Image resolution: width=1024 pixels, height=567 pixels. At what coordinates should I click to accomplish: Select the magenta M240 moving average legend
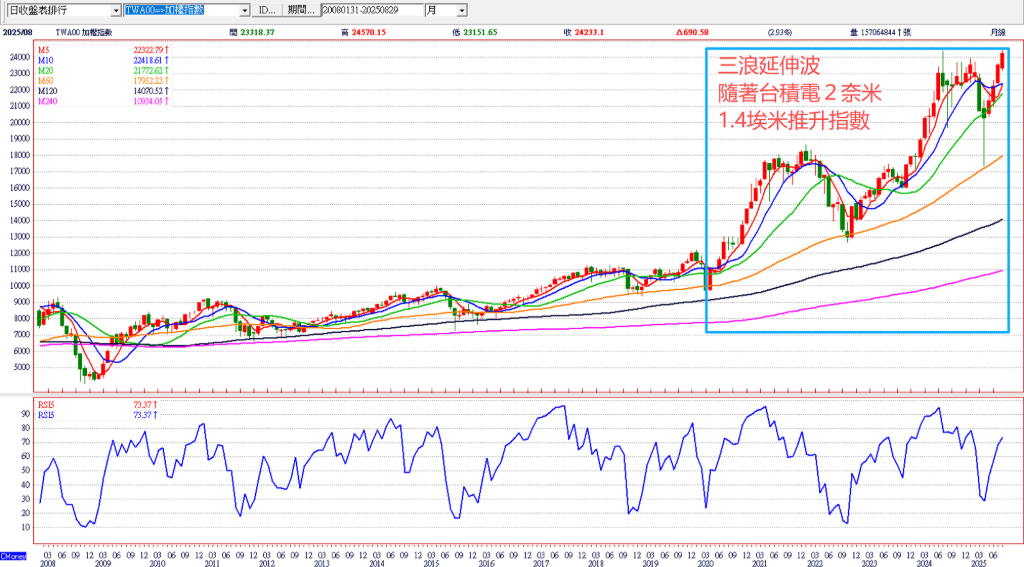click(x=48, y=102)
